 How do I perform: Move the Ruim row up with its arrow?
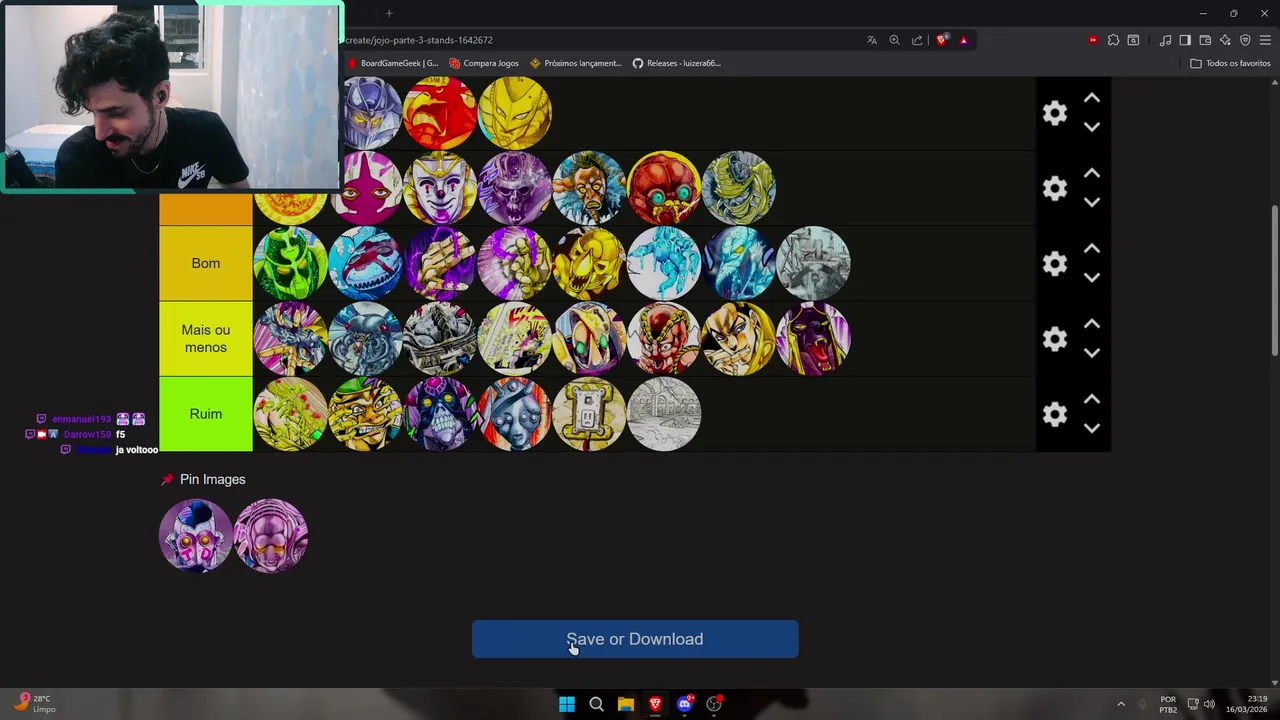[1092, 399]
